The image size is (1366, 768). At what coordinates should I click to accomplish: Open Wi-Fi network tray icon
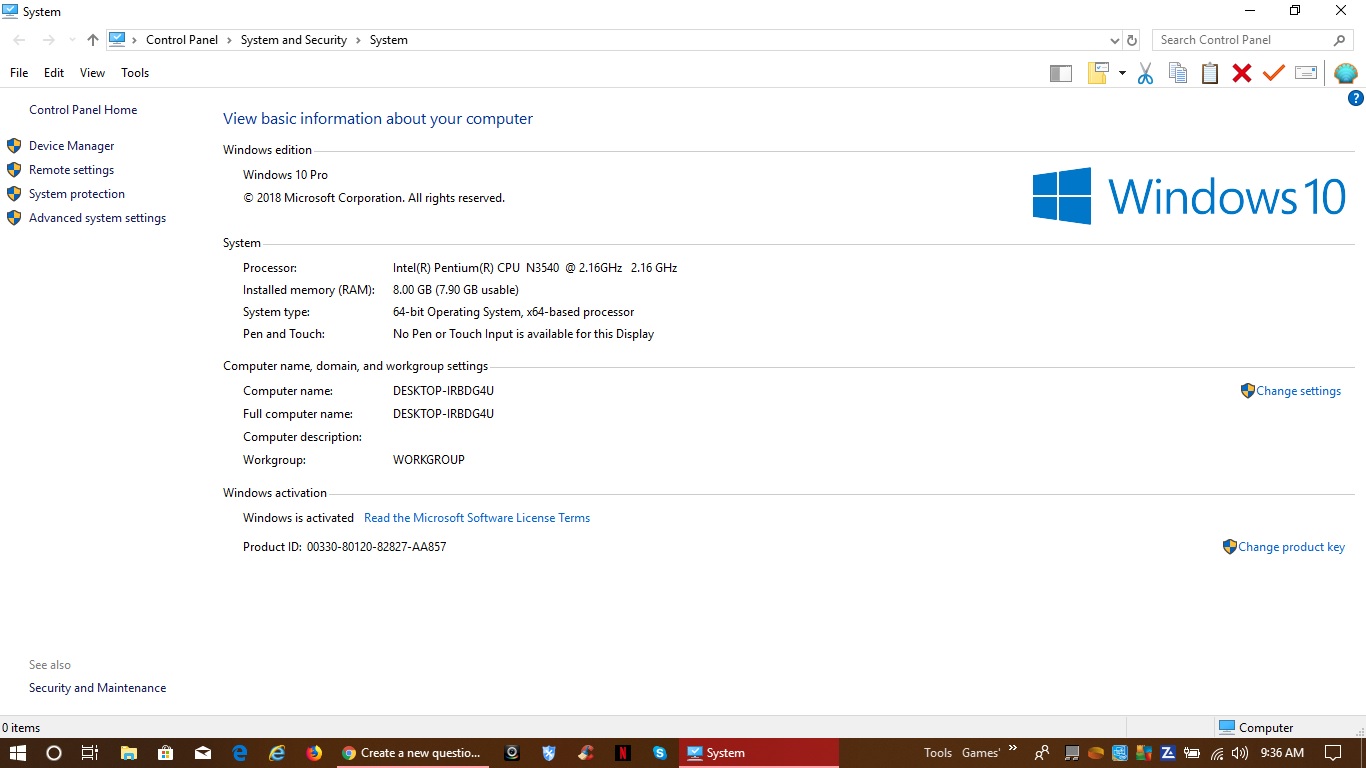[x=1217, y=753]
